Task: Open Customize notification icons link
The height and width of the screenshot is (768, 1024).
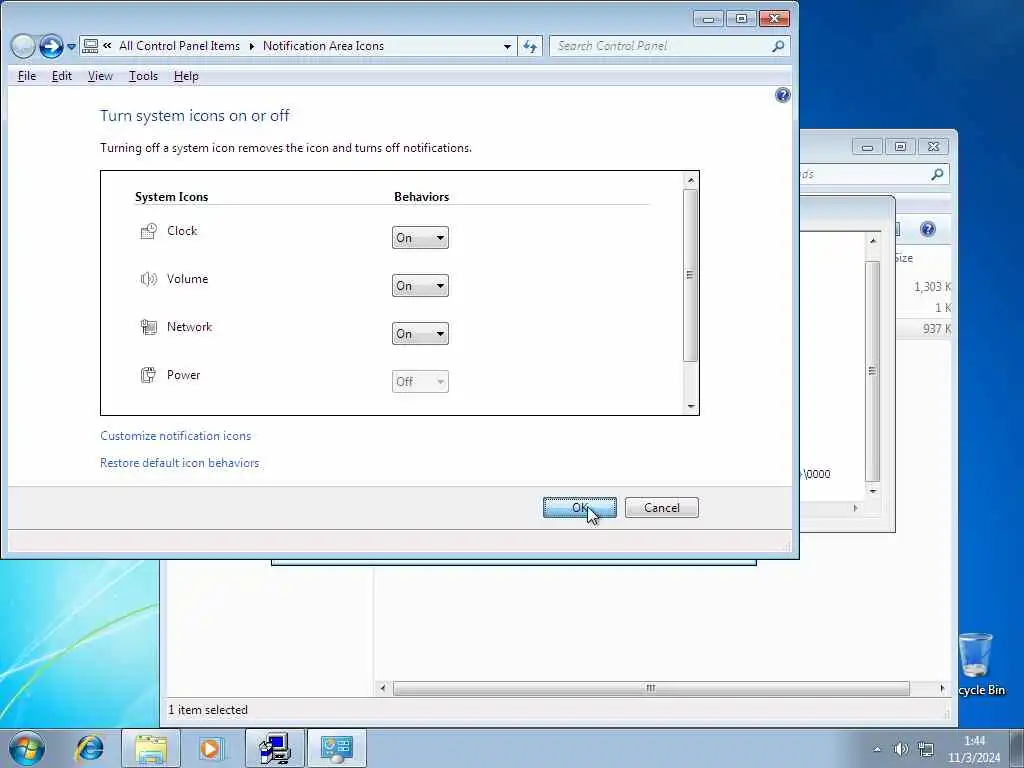Action: (x=176, y=436)
